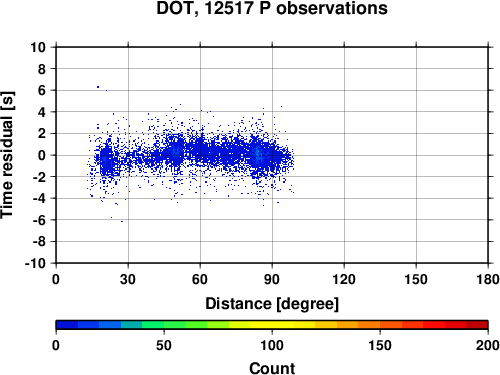Click the dark red end of colorbar
Viewport: 500px width, 375px height.
click(477, 325)
